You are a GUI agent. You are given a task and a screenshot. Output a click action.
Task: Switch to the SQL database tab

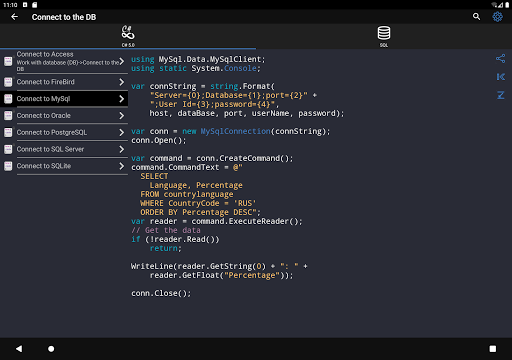(x=384, y=36)
